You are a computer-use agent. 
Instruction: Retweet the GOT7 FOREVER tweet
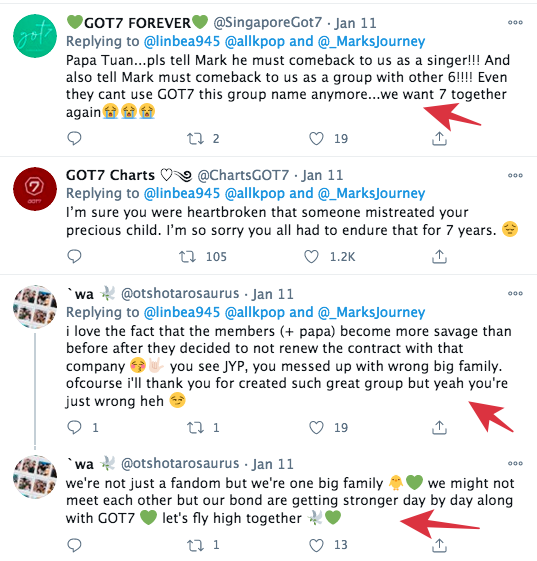[195, 138]
